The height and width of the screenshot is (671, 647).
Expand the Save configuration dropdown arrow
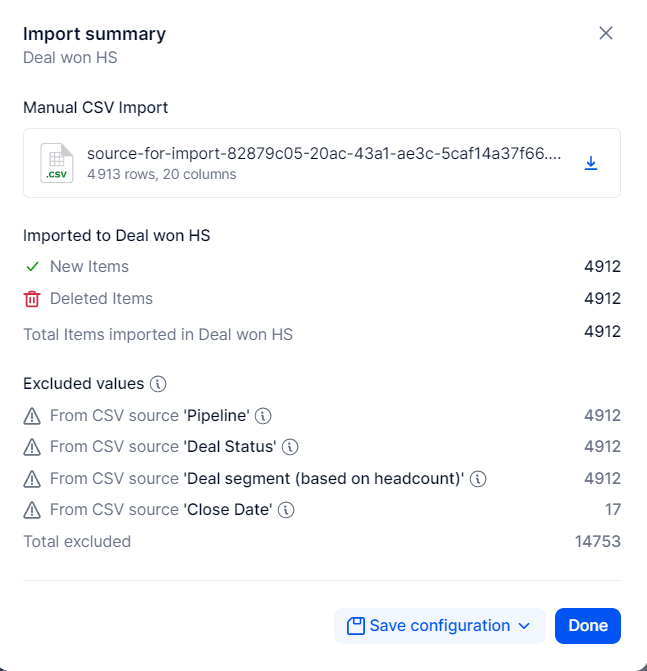point(524,626)
